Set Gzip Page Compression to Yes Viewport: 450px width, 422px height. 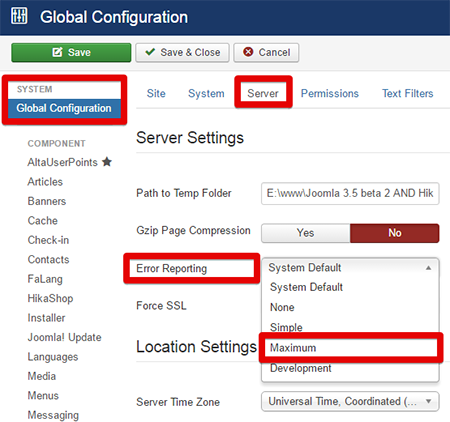[x=306, y=233]
